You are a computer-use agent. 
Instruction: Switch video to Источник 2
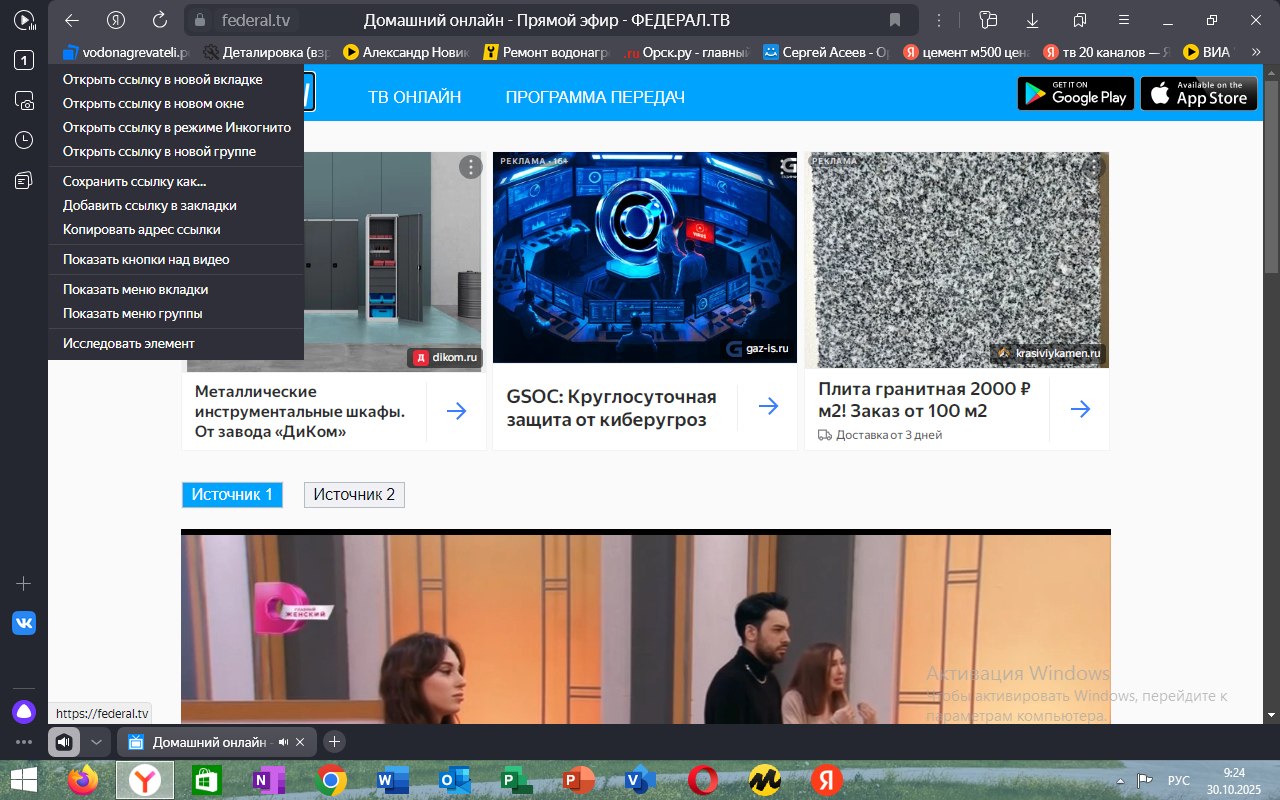pyautogui.click(x=354, y=495)
